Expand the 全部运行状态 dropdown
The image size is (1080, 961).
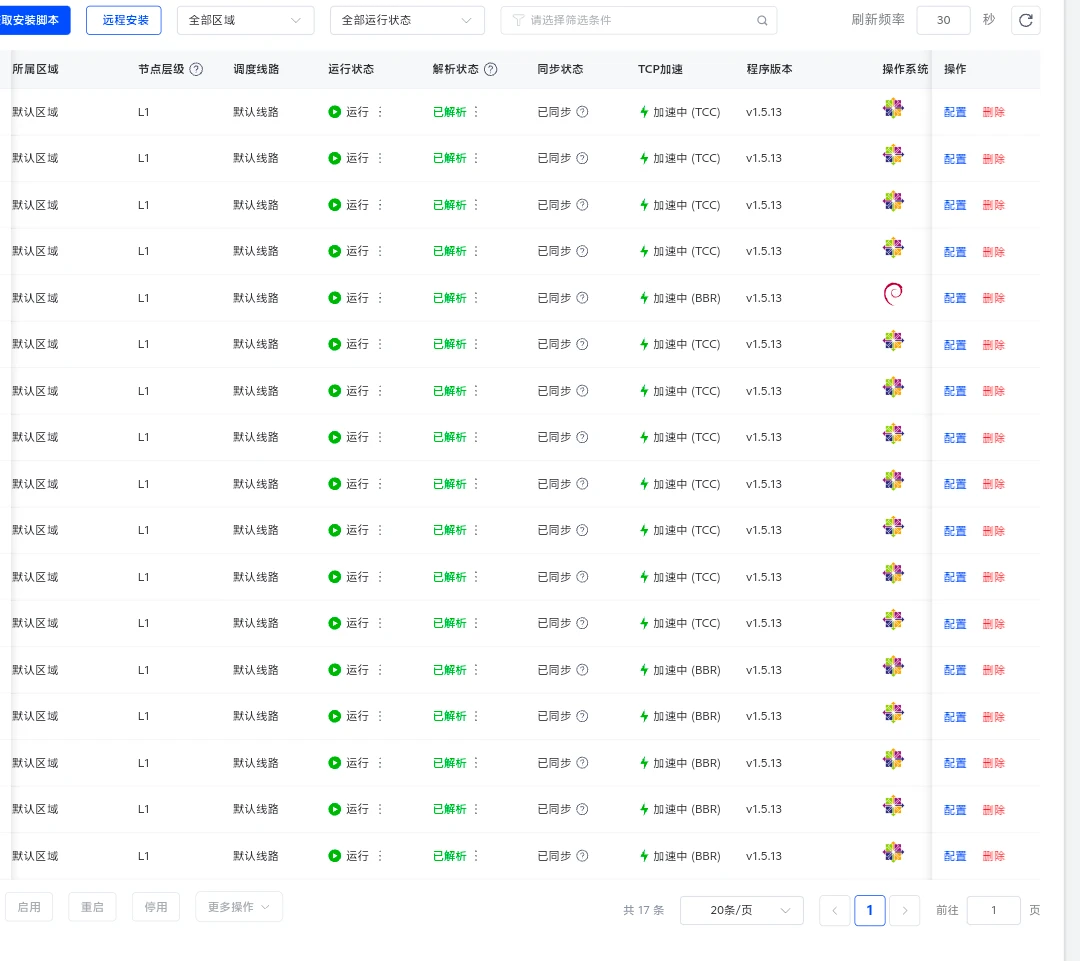point(407,20)
